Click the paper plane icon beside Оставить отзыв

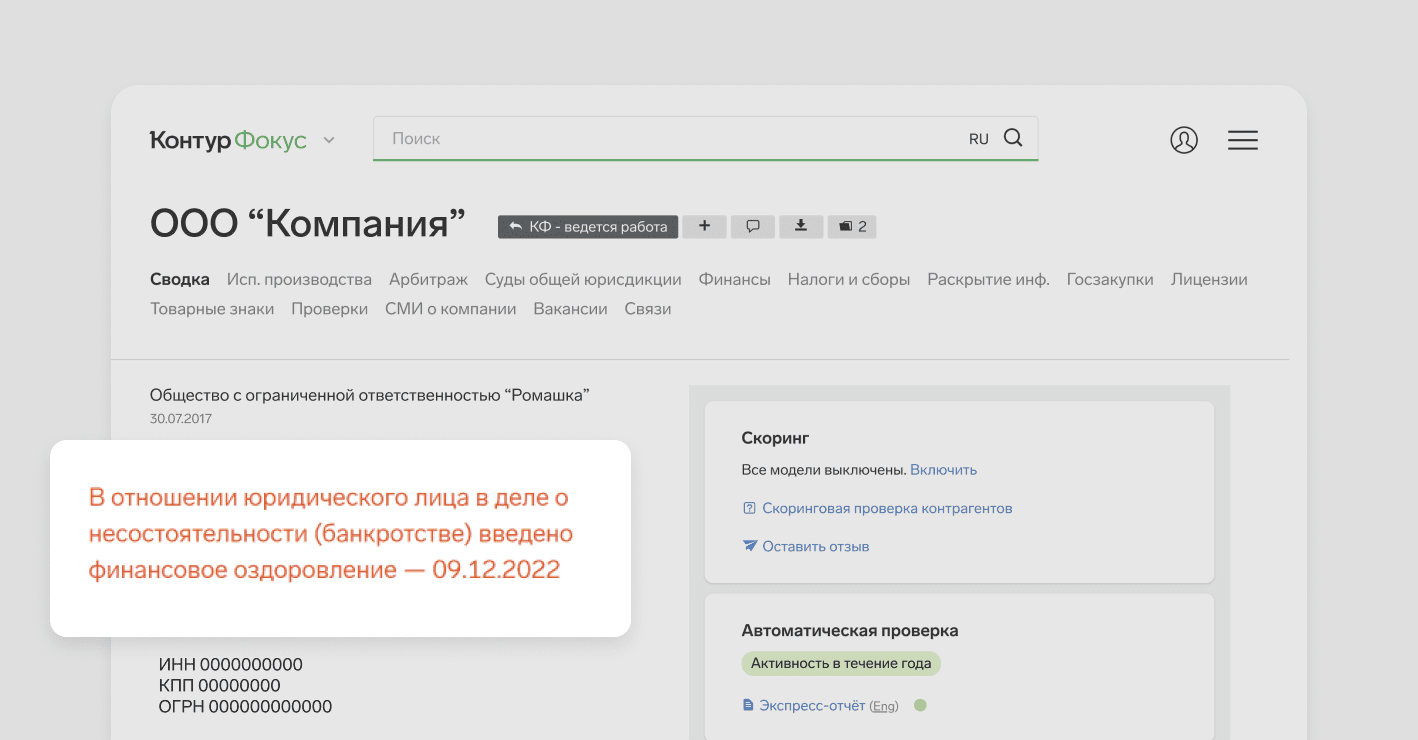click(x=750, y=547)
